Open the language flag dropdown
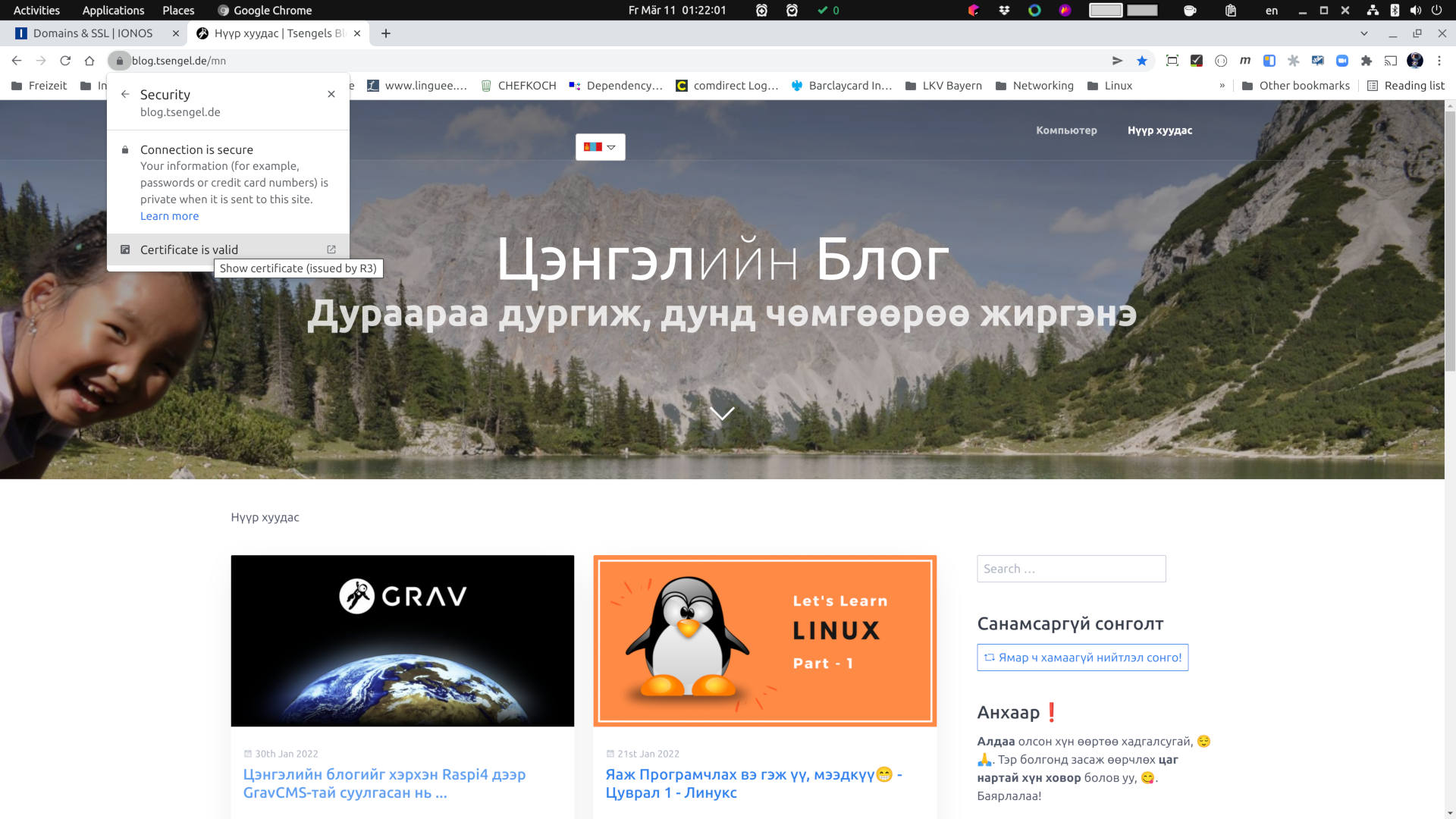1456x819 pixels. point(600,147)
